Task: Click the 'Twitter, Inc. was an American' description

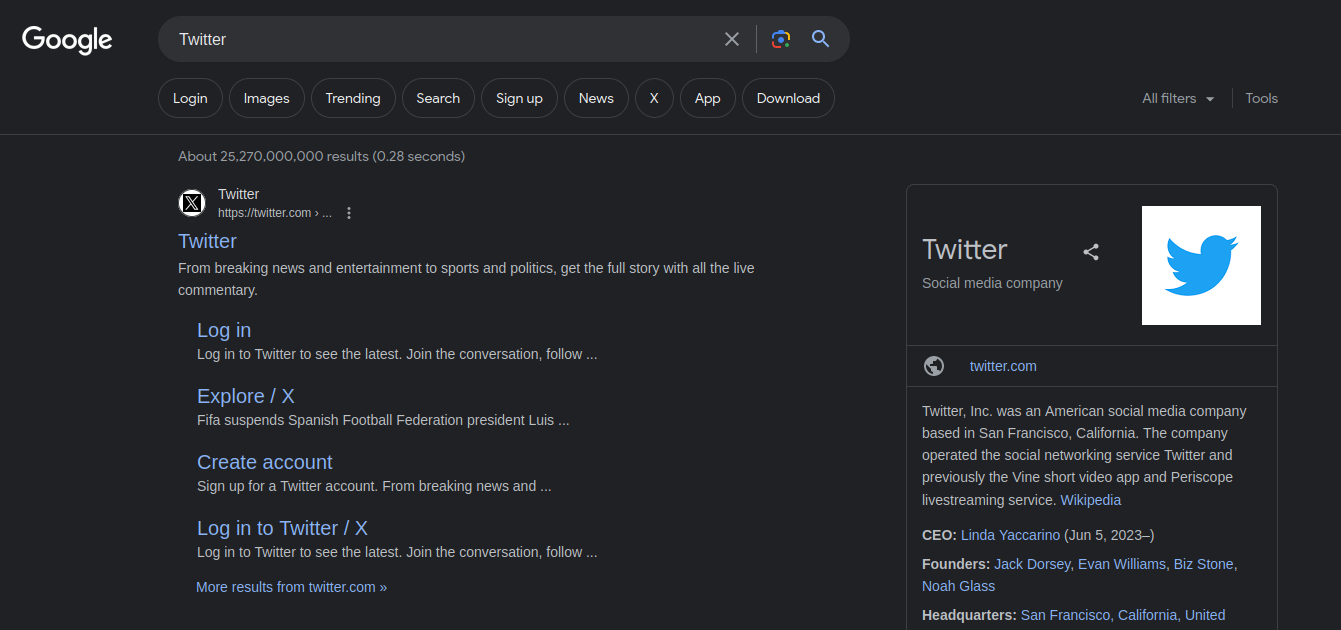Action: pos(1084,455)
